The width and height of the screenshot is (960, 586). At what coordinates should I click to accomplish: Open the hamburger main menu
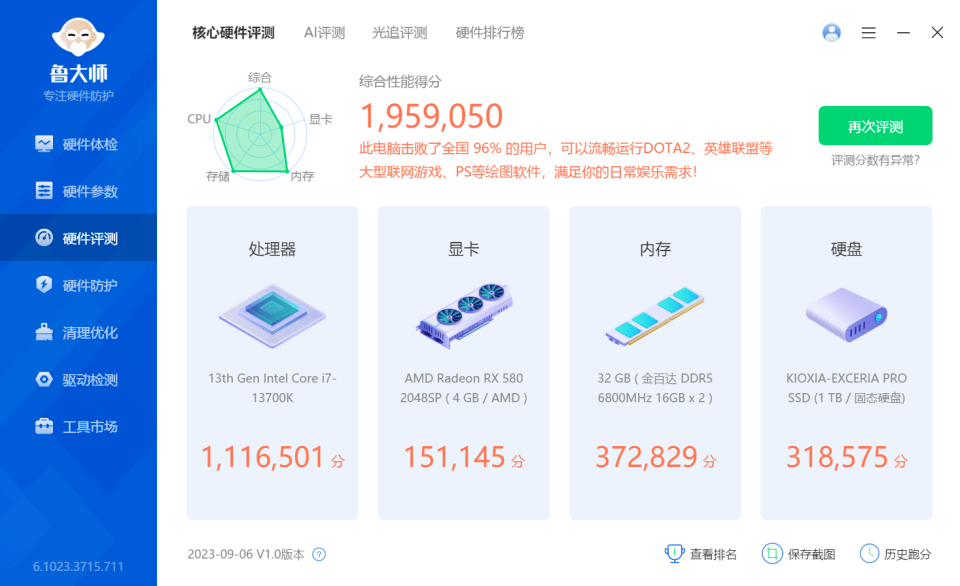pos(868,32)
